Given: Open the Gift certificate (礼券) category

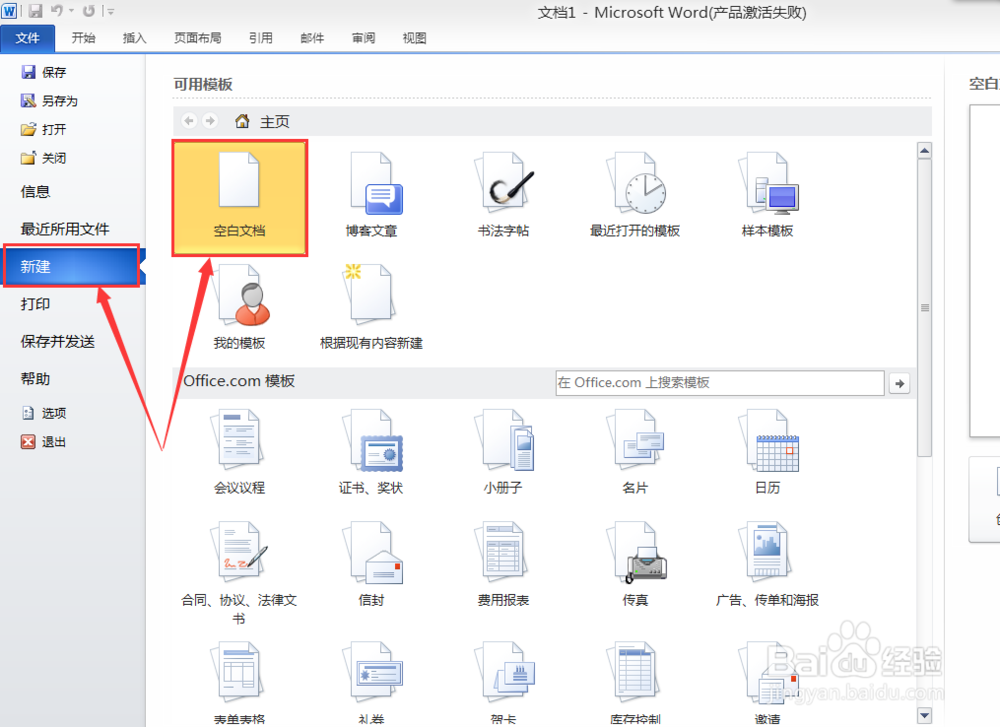Looking at the screenshot, I should tap(371, 684).
